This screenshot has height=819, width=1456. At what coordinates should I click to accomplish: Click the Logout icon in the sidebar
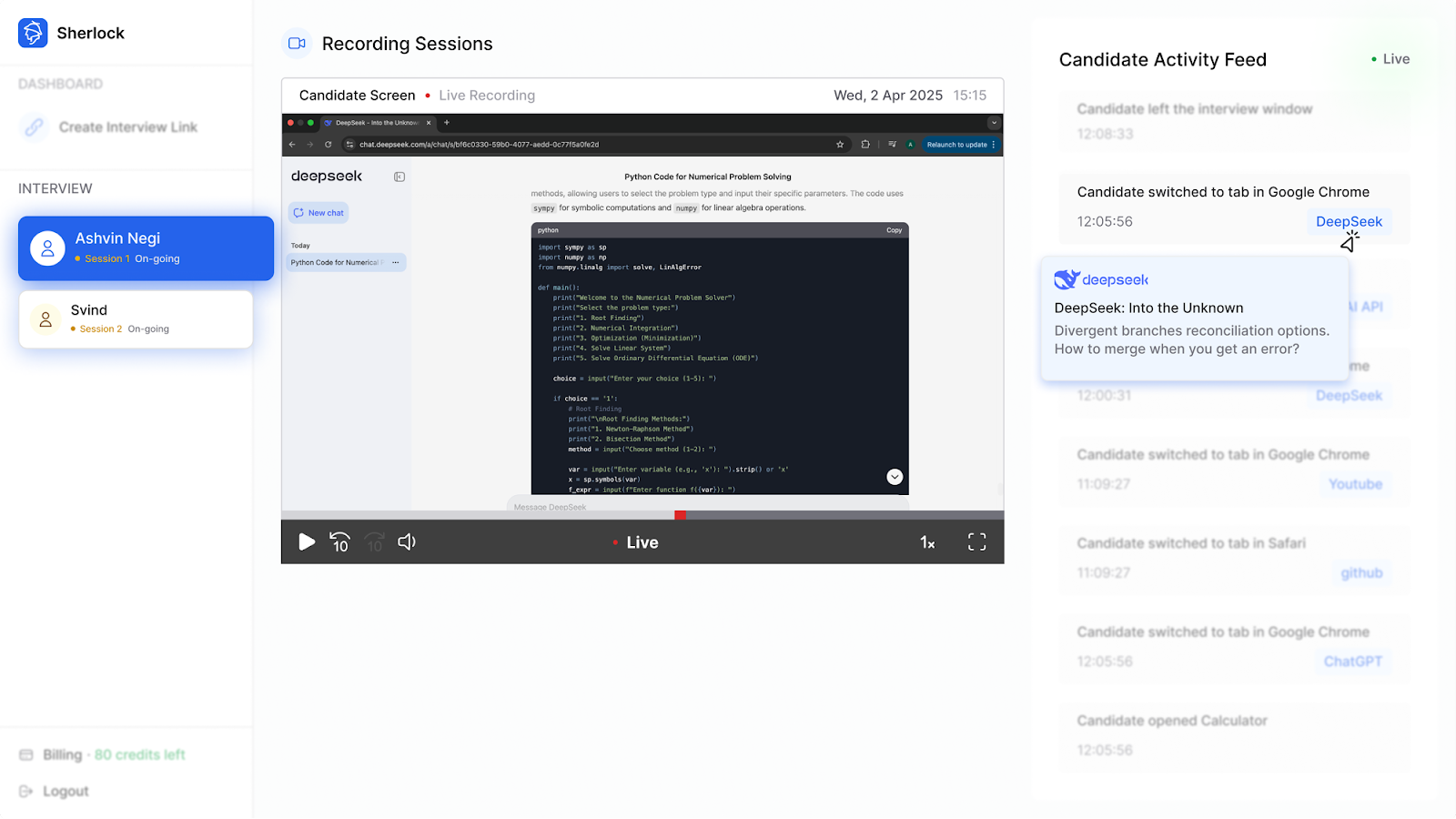(27, 791)
